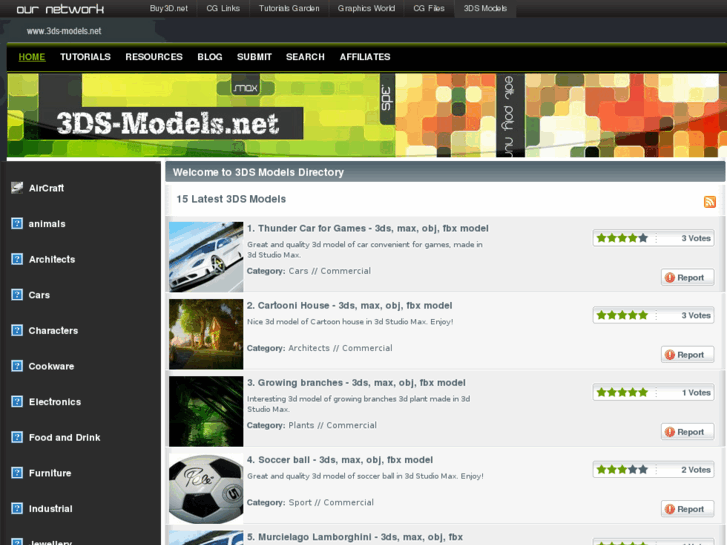Viewport: 727px width, 545px height.
Task: Click the "3 Votes" count for Cartooni House
Action: coord(696,315)
